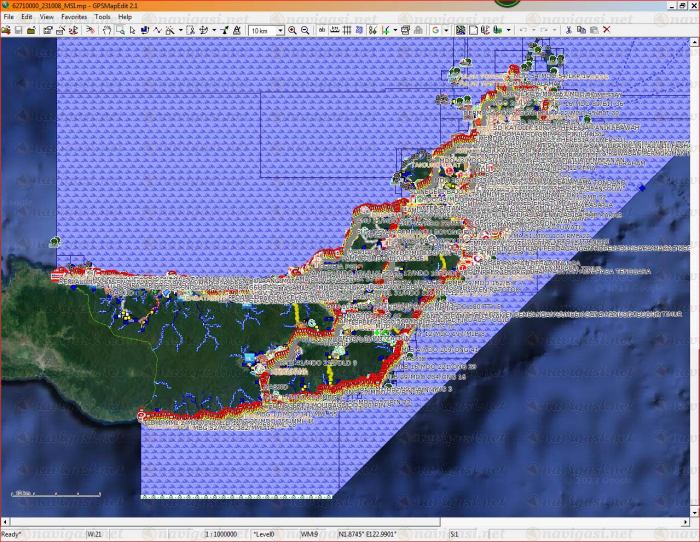700x542 pixels.
Task: Open the View menu
Action: tap(46, 17)
